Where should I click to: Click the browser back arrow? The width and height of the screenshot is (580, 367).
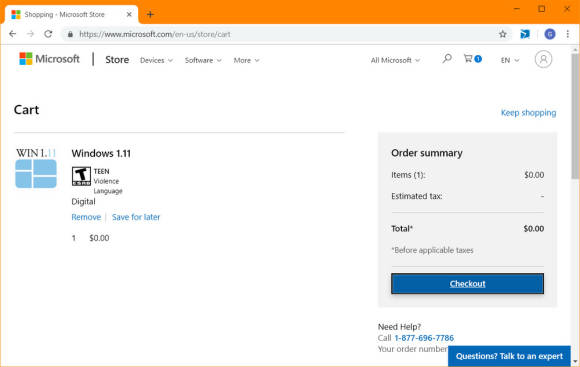point(13,34)
